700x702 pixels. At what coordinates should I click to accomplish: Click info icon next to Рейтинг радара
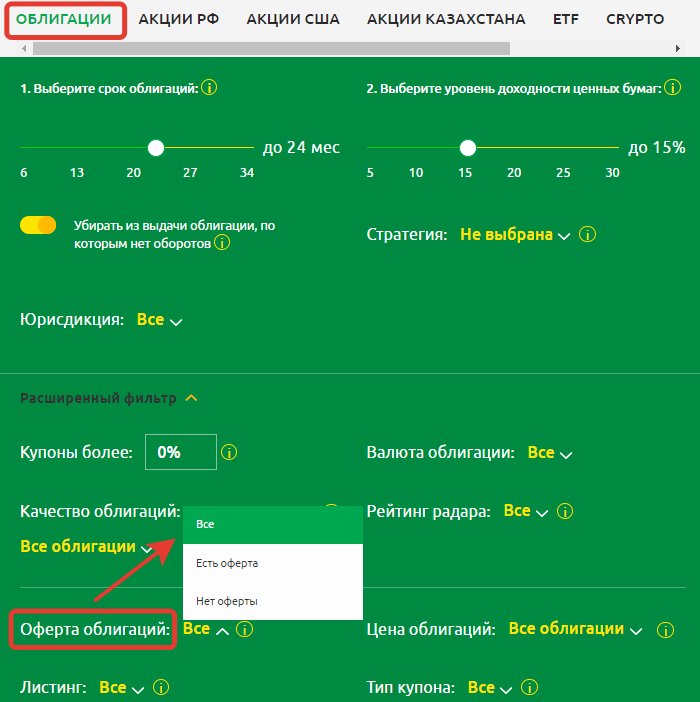click(567, 511)
